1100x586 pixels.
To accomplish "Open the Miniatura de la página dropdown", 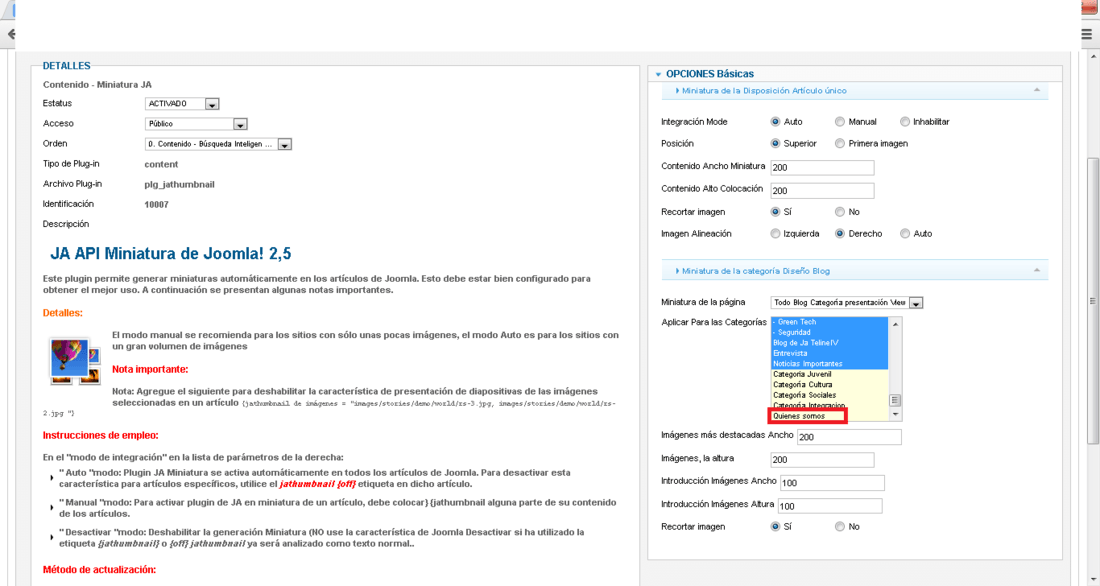I will 847,302.
